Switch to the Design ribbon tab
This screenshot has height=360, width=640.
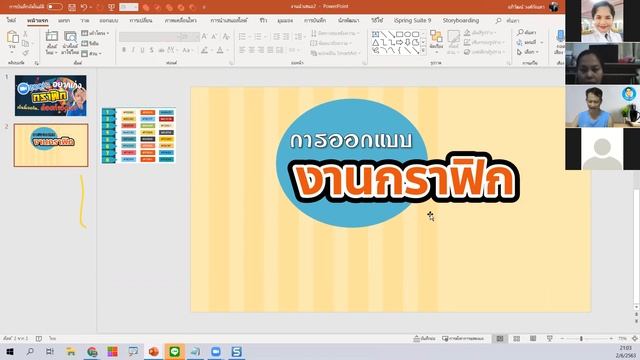pyautogui.click(x=109, y=20)
